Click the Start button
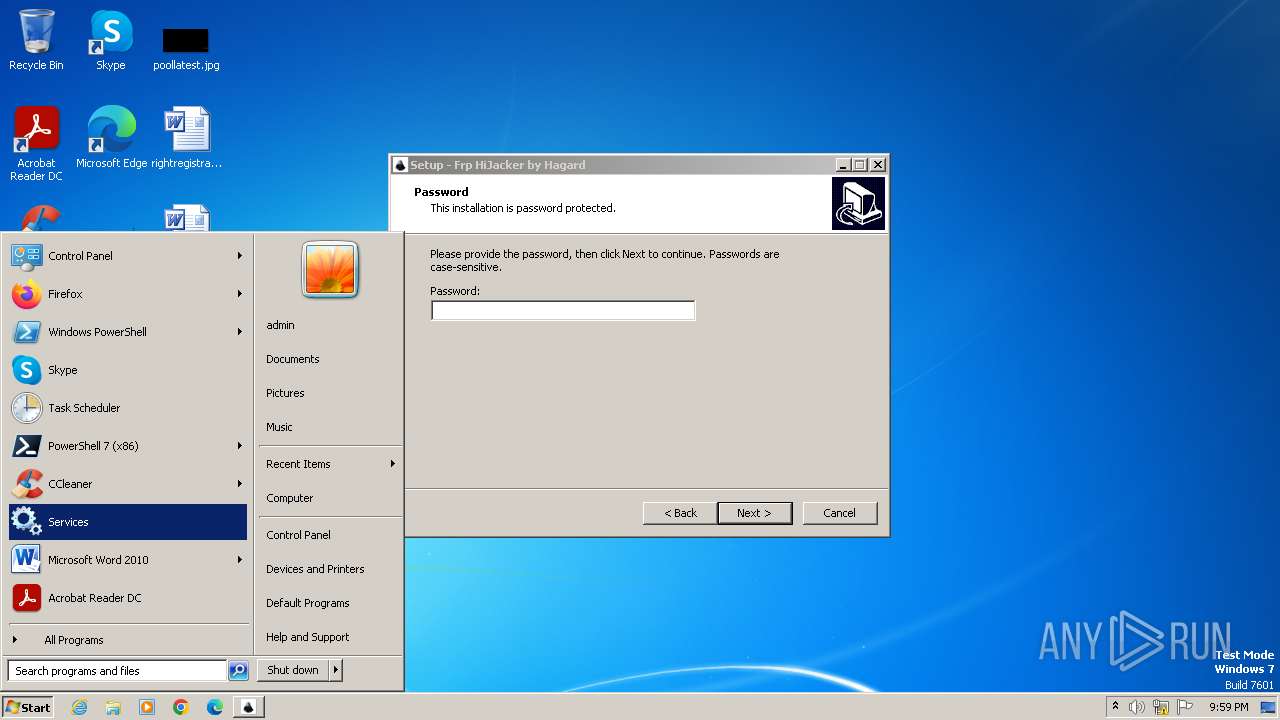The width and height of the screenshot is (1280, 720). 28,707
